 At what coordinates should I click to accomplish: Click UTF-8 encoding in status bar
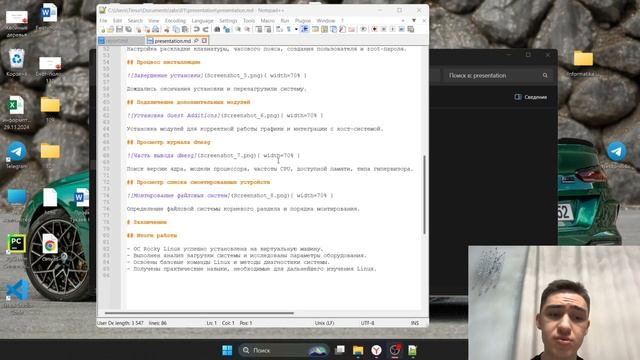[x=367, y=323]
